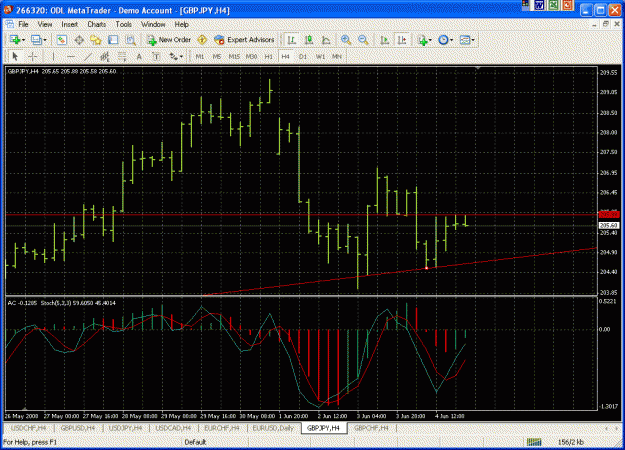625x450 pixels.
Task: Toggle the Navigator stars icon
Action: 96,40
